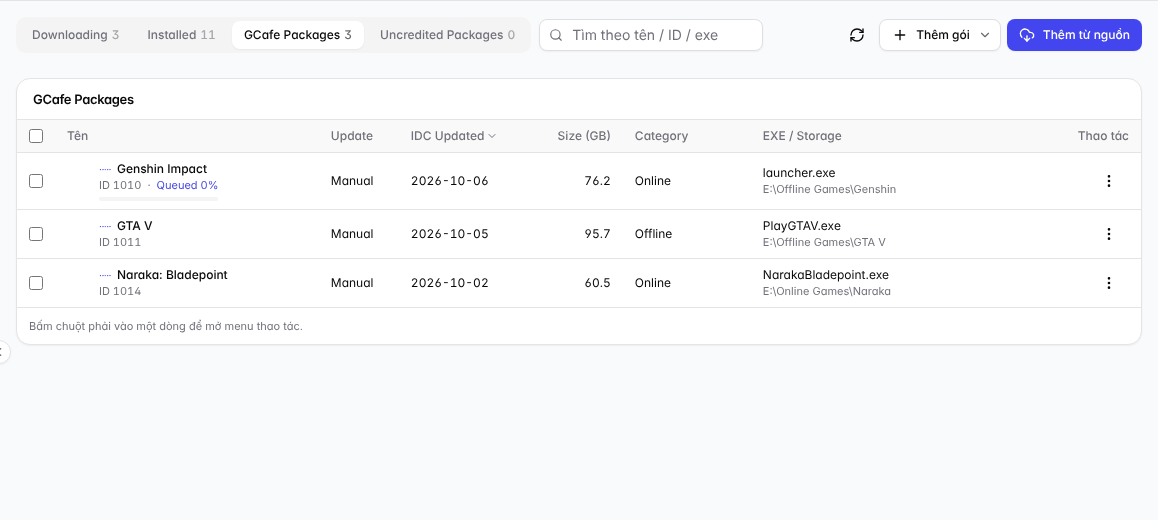Switch to the Downloading tab
The width and height of the screenshot is (1158, 520).
tap(75, 35)
